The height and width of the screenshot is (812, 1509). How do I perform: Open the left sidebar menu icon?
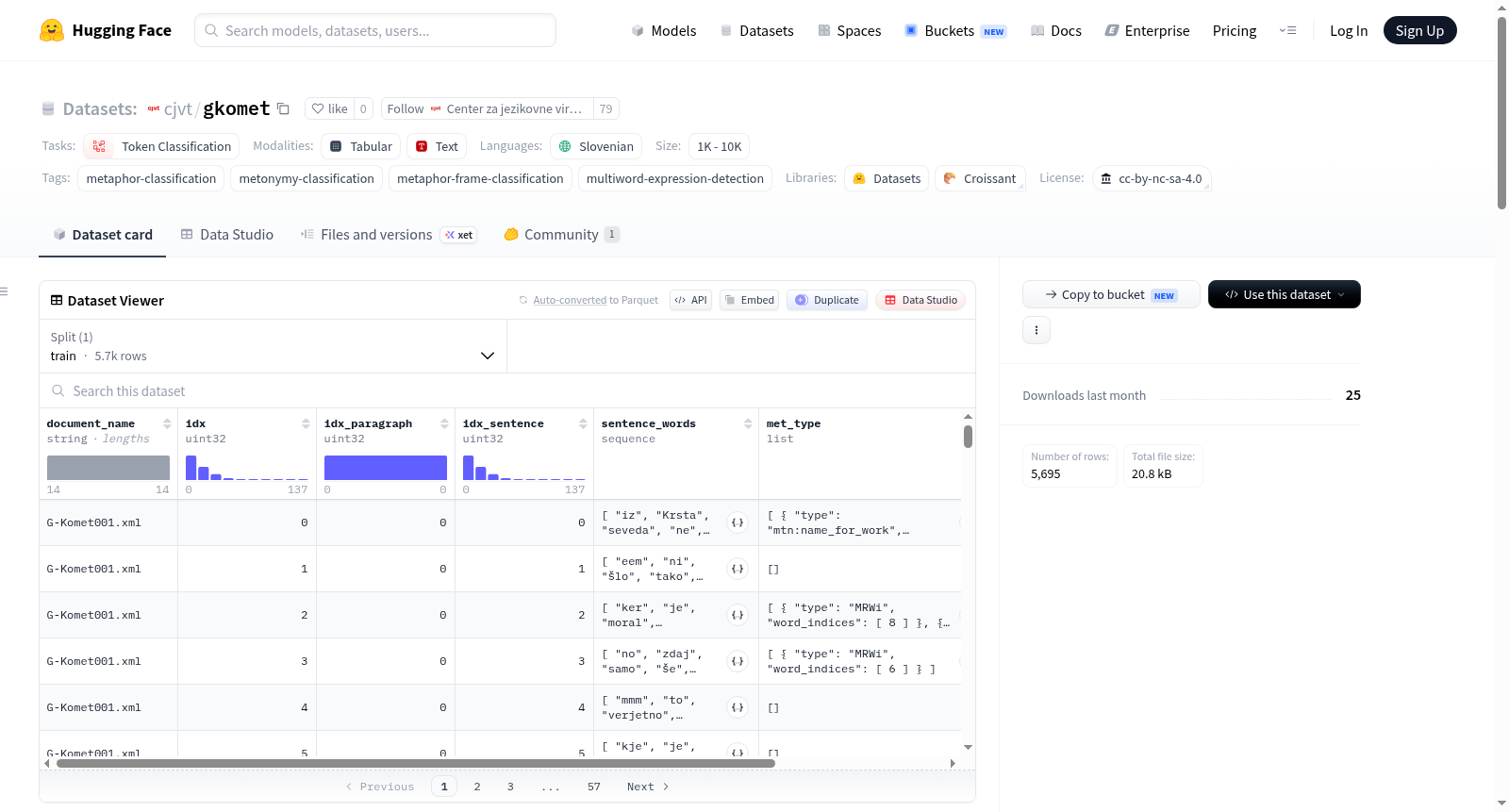coord(5,291)
